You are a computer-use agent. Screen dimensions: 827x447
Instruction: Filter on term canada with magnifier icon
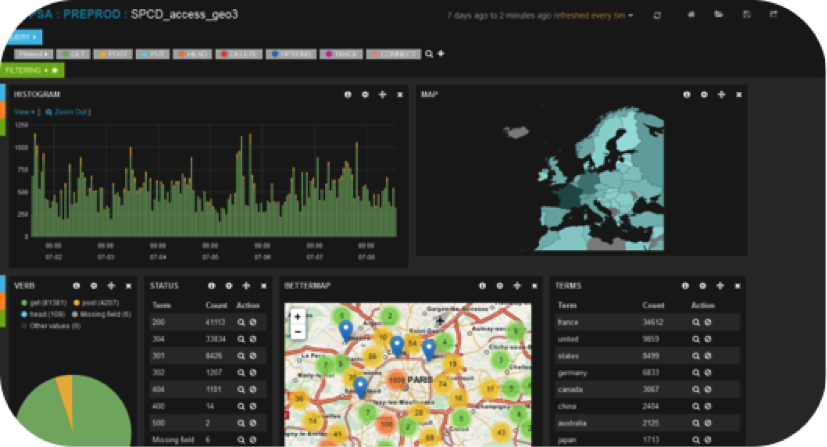tap(696, 390)
